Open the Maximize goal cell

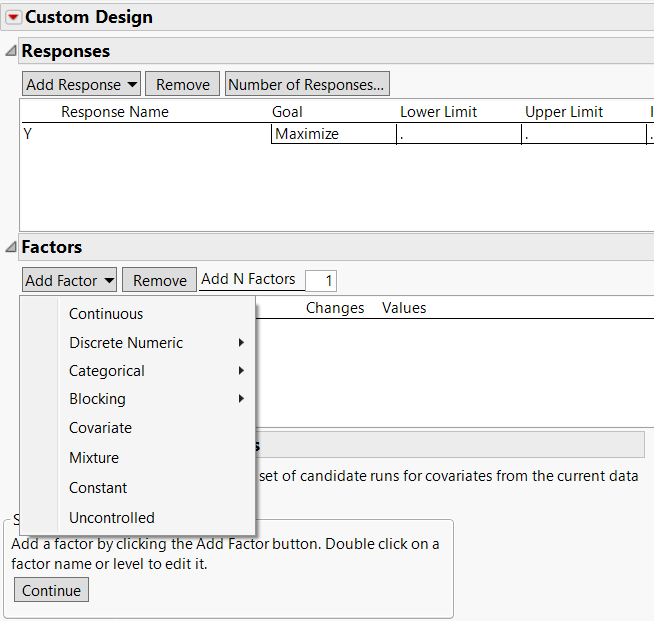pyautogui.click(x=333, y=134)
